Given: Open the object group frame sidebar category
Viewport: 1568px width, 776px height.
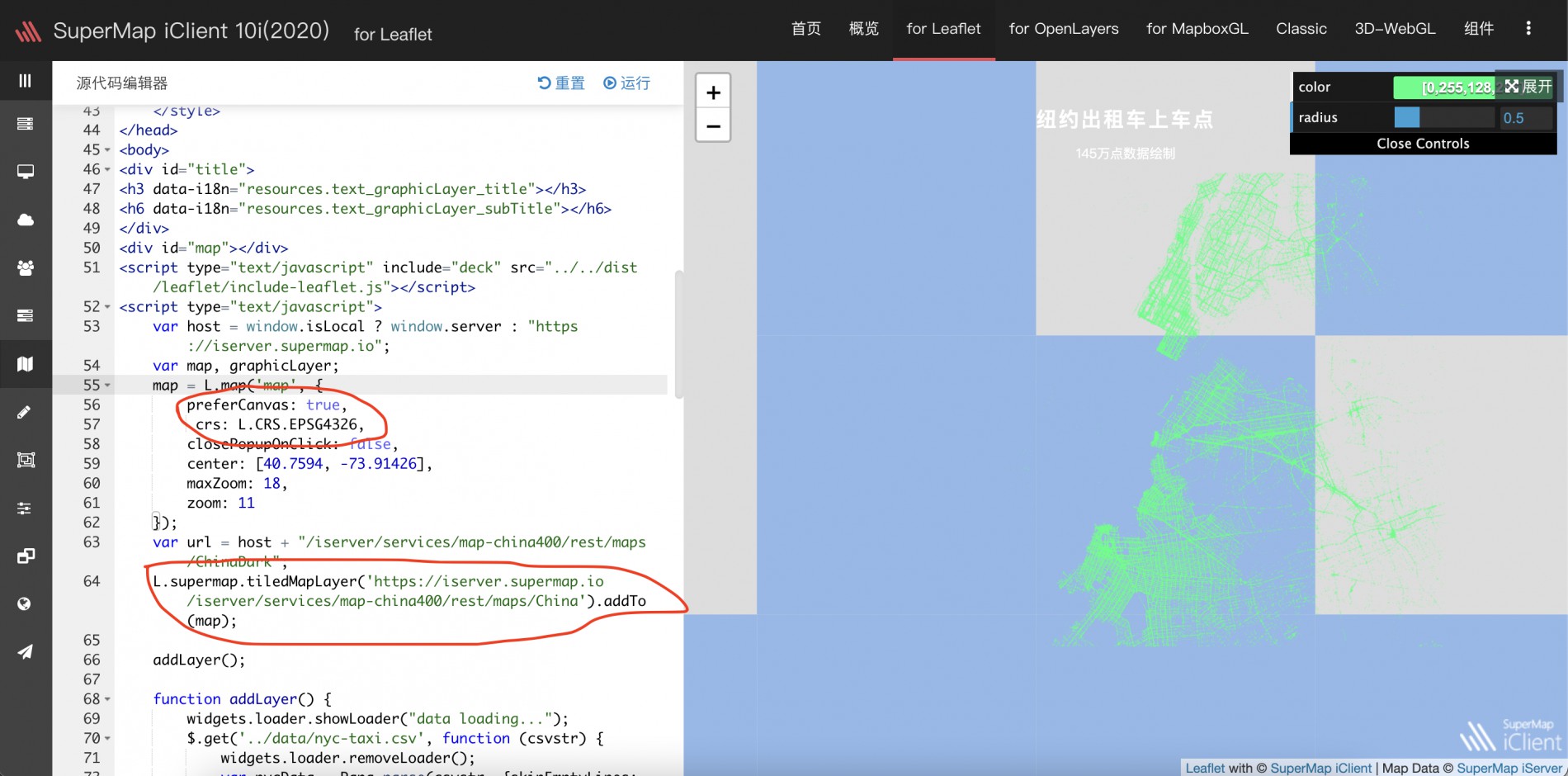Looking at the screenshot, I should [26, 460].
